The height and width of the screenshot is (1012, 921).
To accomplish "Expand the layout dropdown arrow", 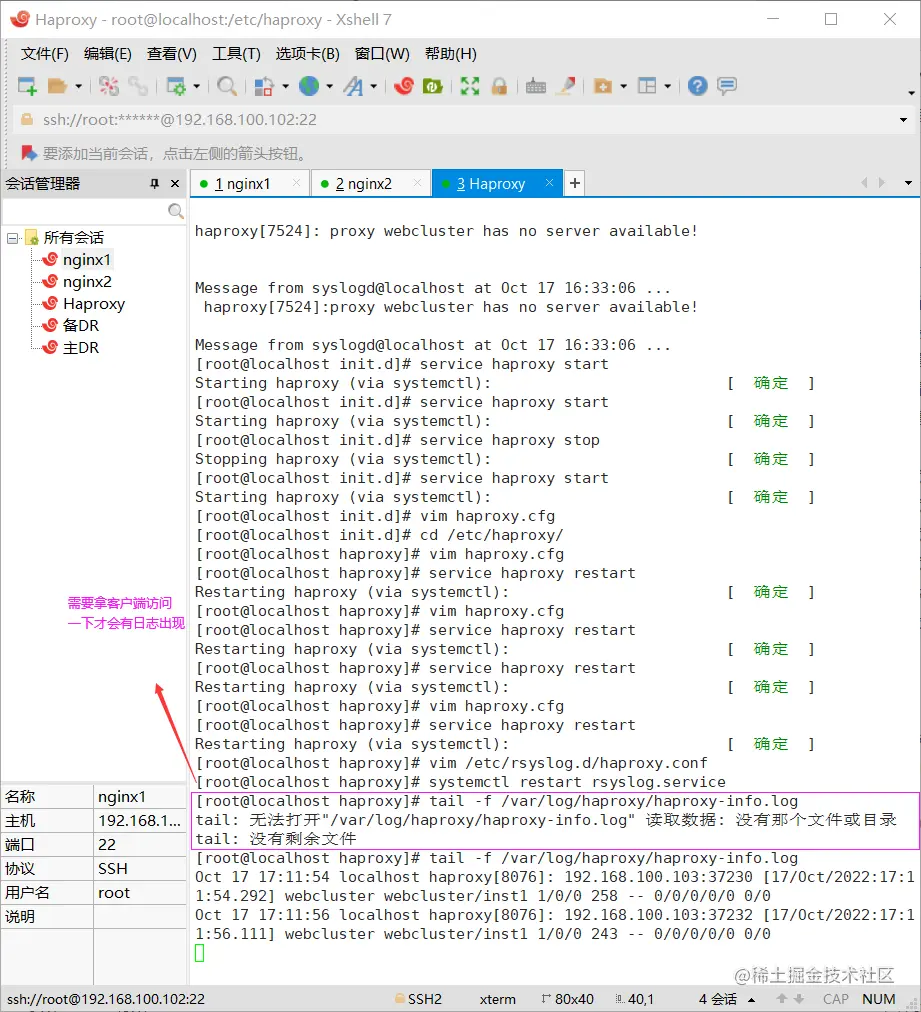I will coord(668,86).
